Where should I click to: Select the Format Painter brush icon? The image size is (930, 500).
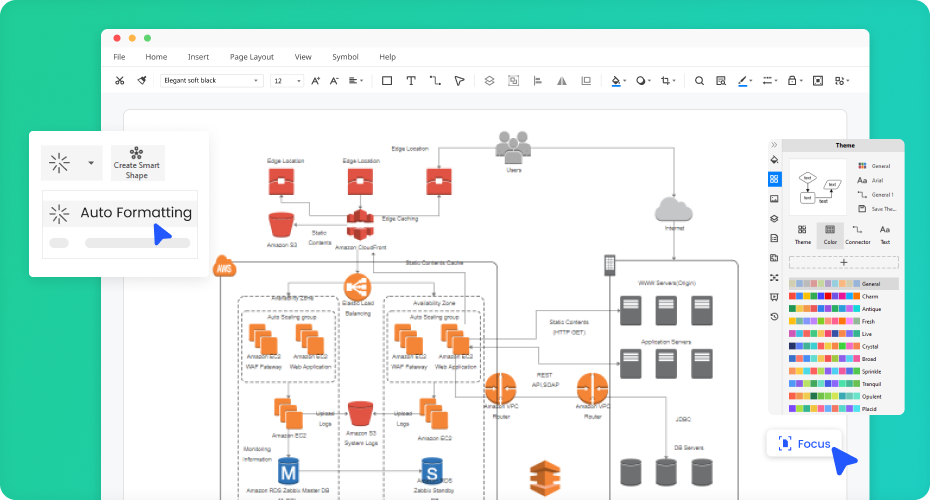click(142, 81)
